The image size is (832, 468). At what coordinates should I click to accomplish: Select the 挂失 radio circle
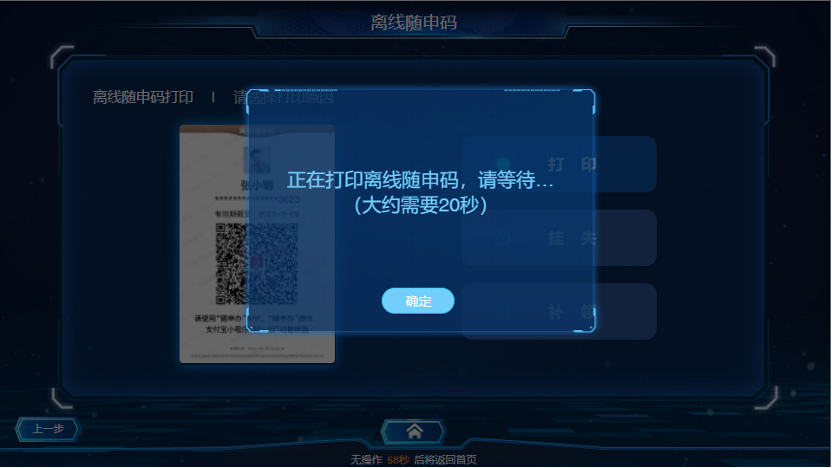pyautogui.click(x=504, y=238)
